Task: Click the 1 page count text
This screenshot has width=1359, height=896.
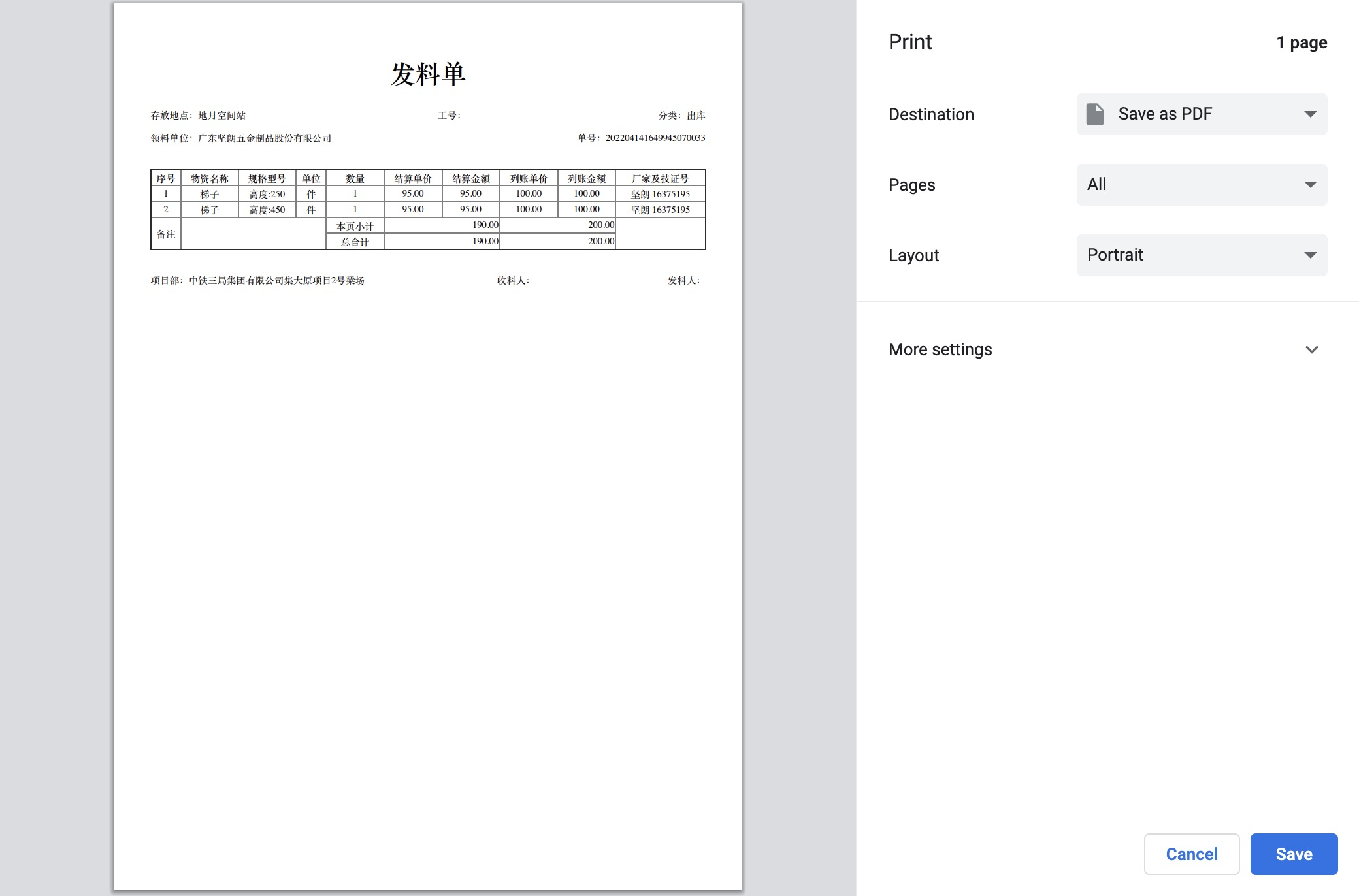Action: (x=1302, y=43)
